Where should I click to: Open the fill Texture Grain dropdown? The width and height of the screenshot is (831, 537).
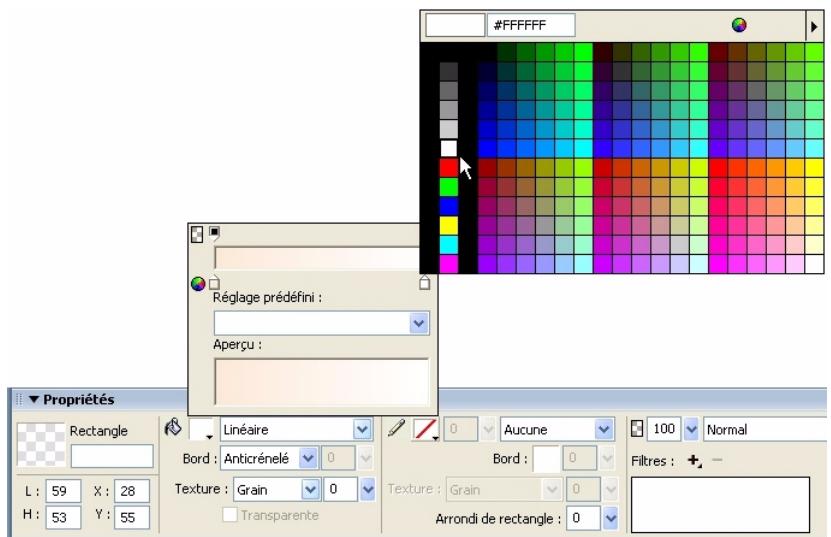(x=311, y=489)
